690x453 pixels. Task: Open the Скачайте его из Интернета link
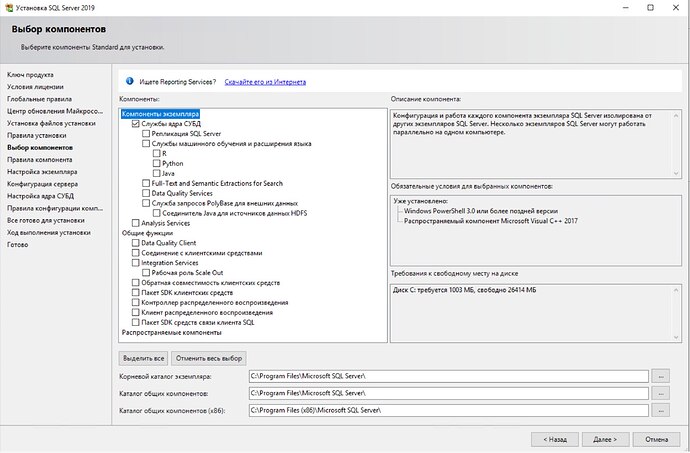point(265,82)
